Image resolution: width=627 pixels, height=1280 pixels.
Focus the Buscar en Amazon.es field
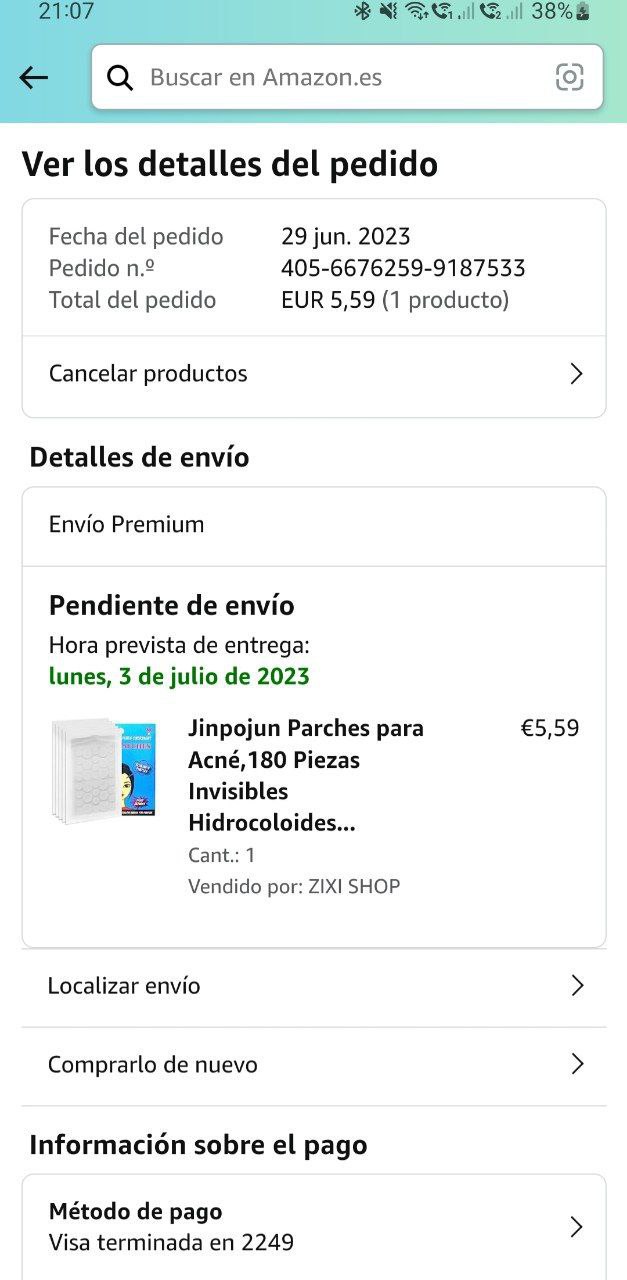347,77
